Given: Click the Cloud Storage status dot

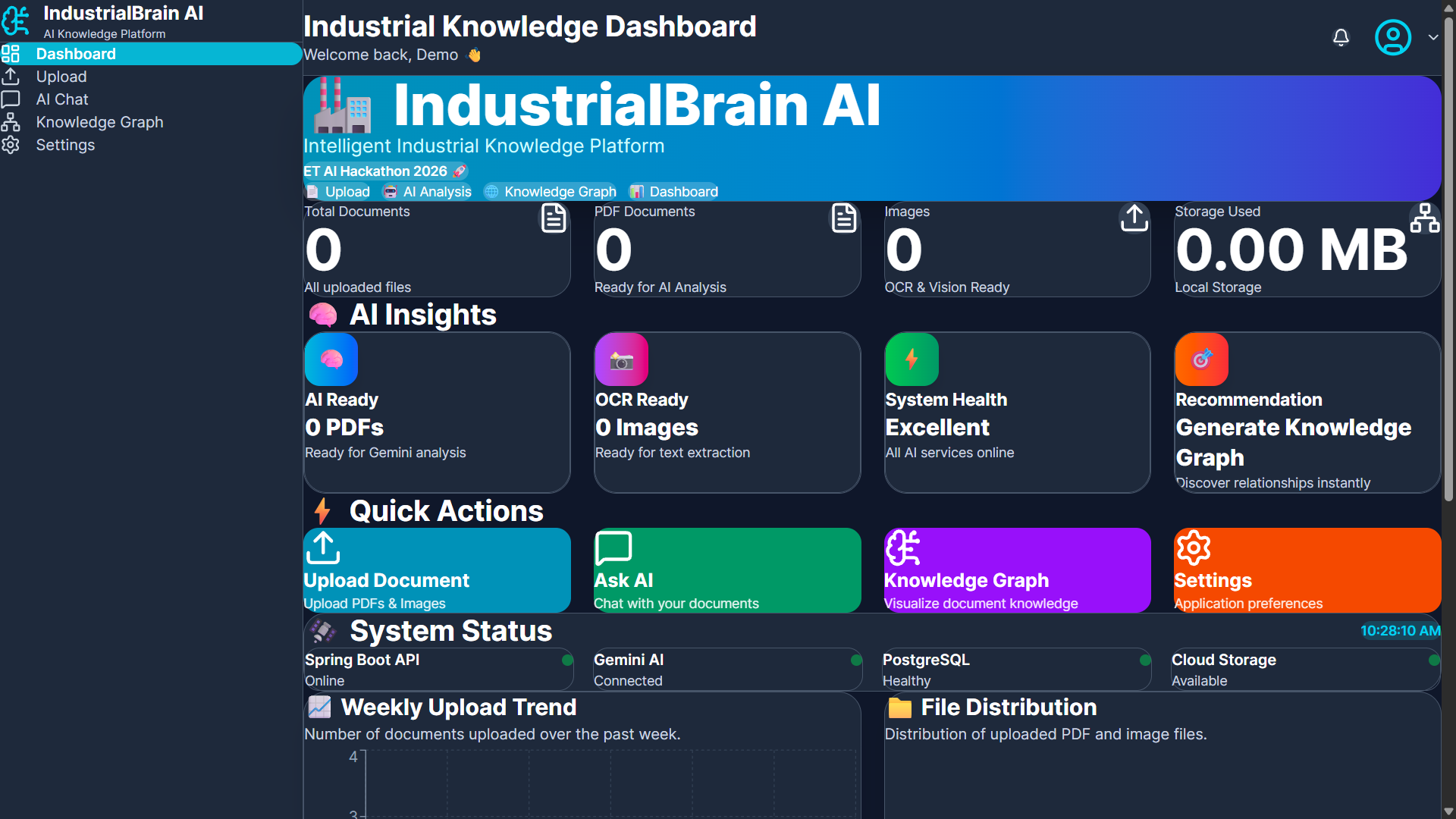Looking at the screenshot, I should point(1434,661).
